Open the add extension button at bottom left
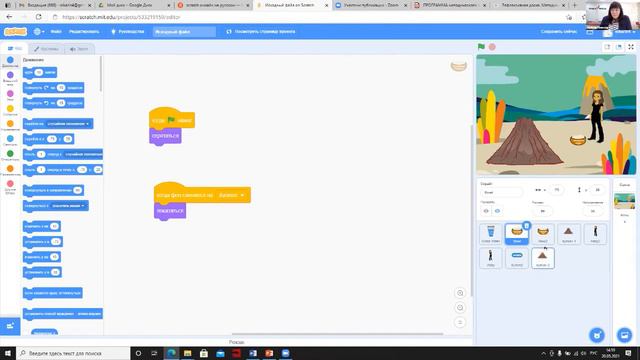 pyautogui.click(x=10, y=326)
